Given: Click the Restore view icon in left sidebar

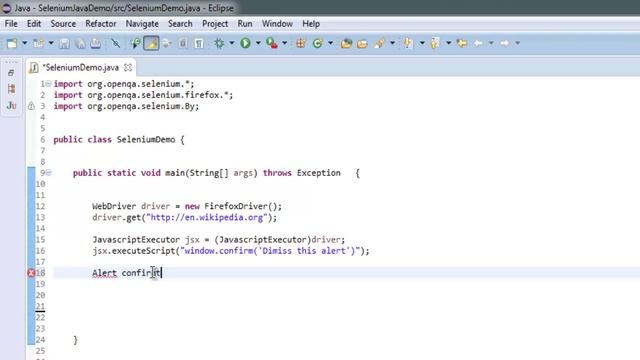Looking at the screenshot, I should point(11,73).
